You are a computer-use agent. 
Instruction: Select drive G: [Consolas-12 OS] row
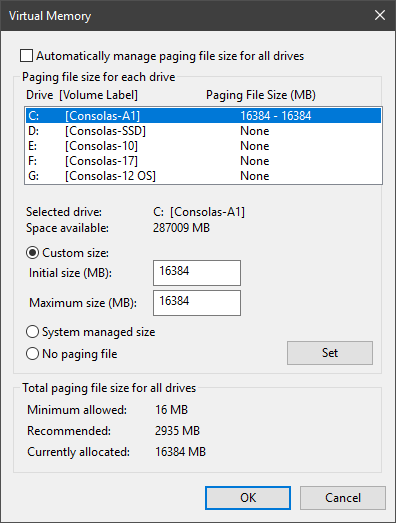click(x=203, y=176)
